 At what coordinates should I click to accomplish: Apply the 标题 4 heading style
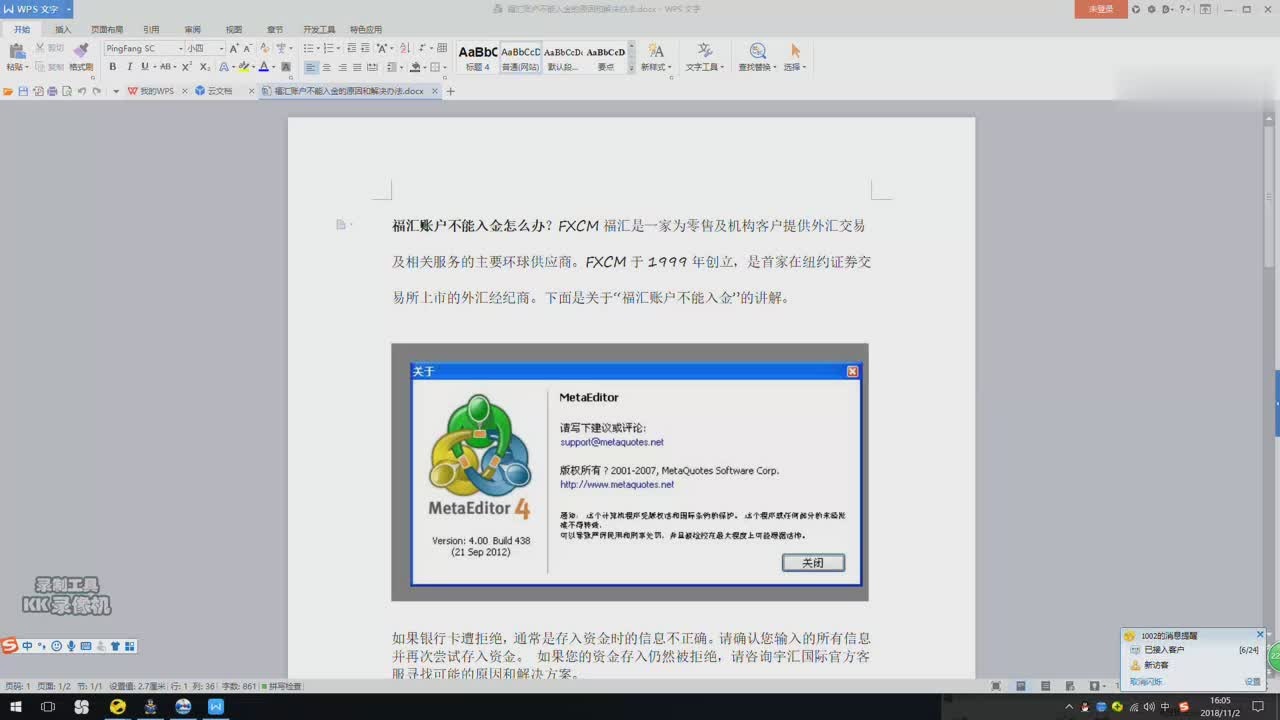tap(478, 58)
